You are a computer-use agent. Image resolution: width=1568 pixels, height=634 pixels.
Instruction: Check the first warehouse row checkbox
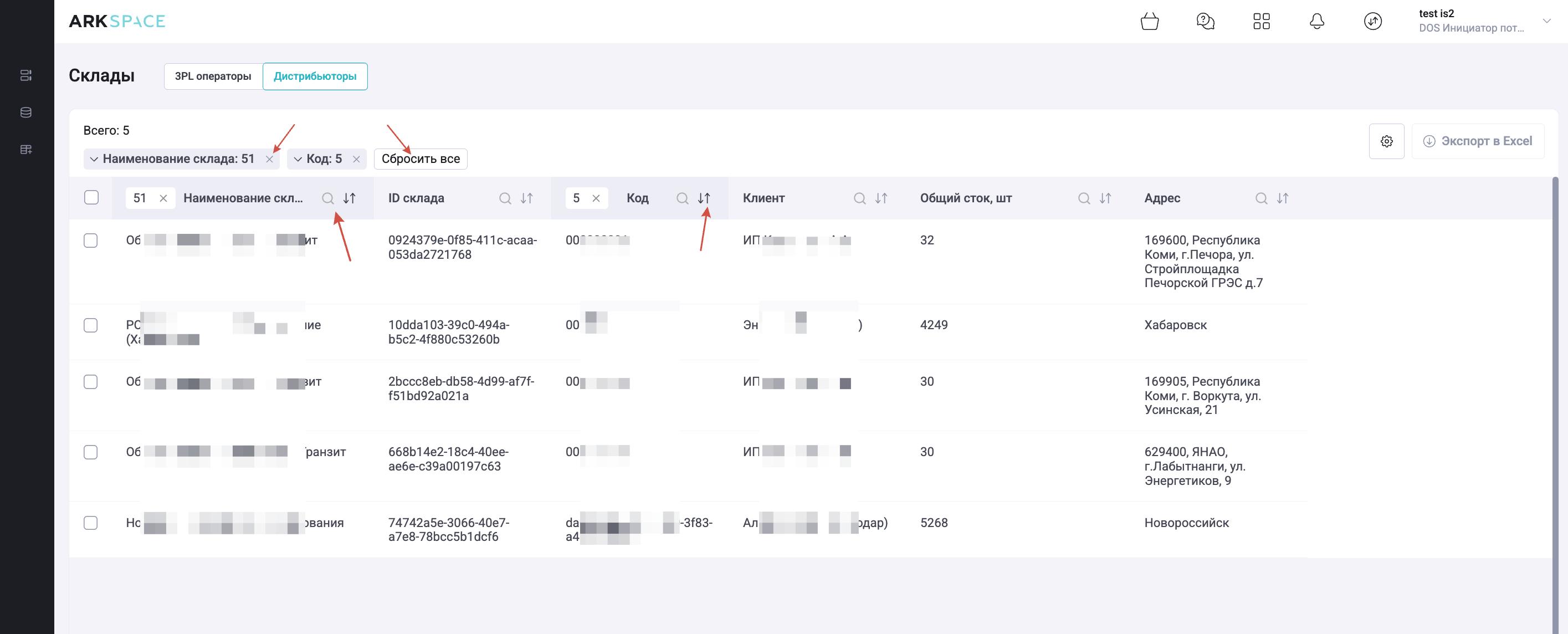91,241
